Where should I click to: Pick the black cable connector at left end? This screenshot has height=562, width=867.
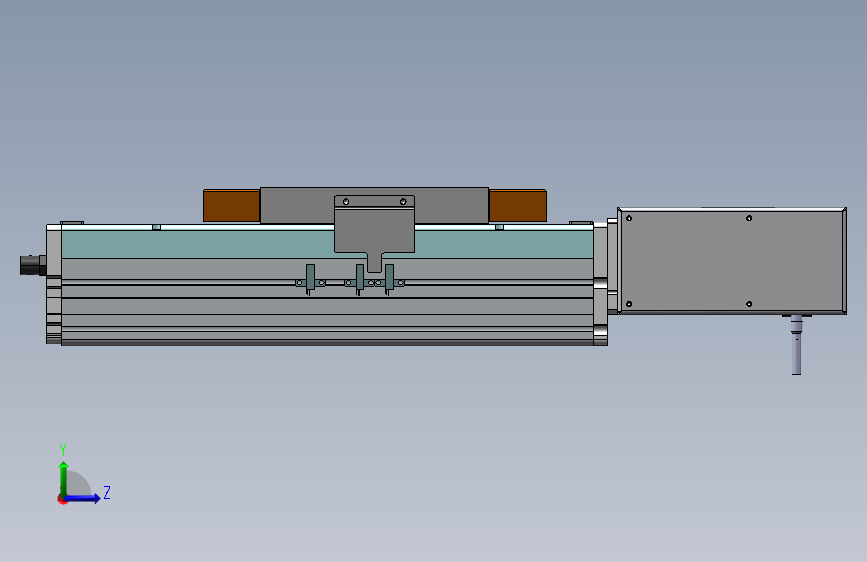pyautogui.click(x=33, y=265)
